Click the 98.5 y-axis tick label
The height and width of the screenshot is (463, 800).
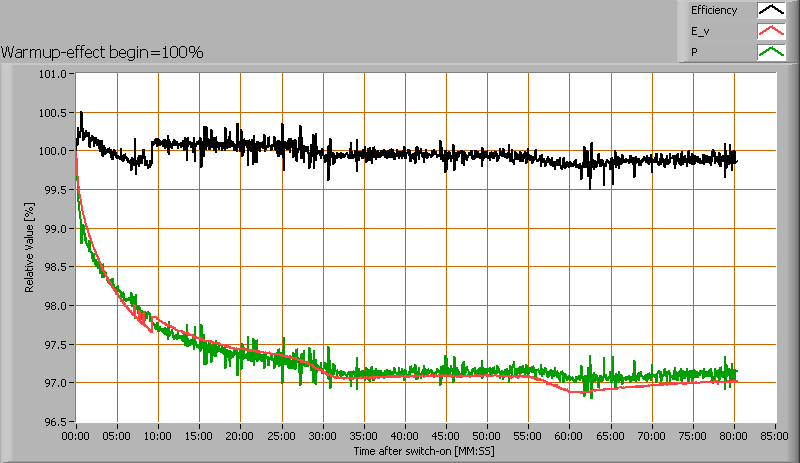point(54,267)
